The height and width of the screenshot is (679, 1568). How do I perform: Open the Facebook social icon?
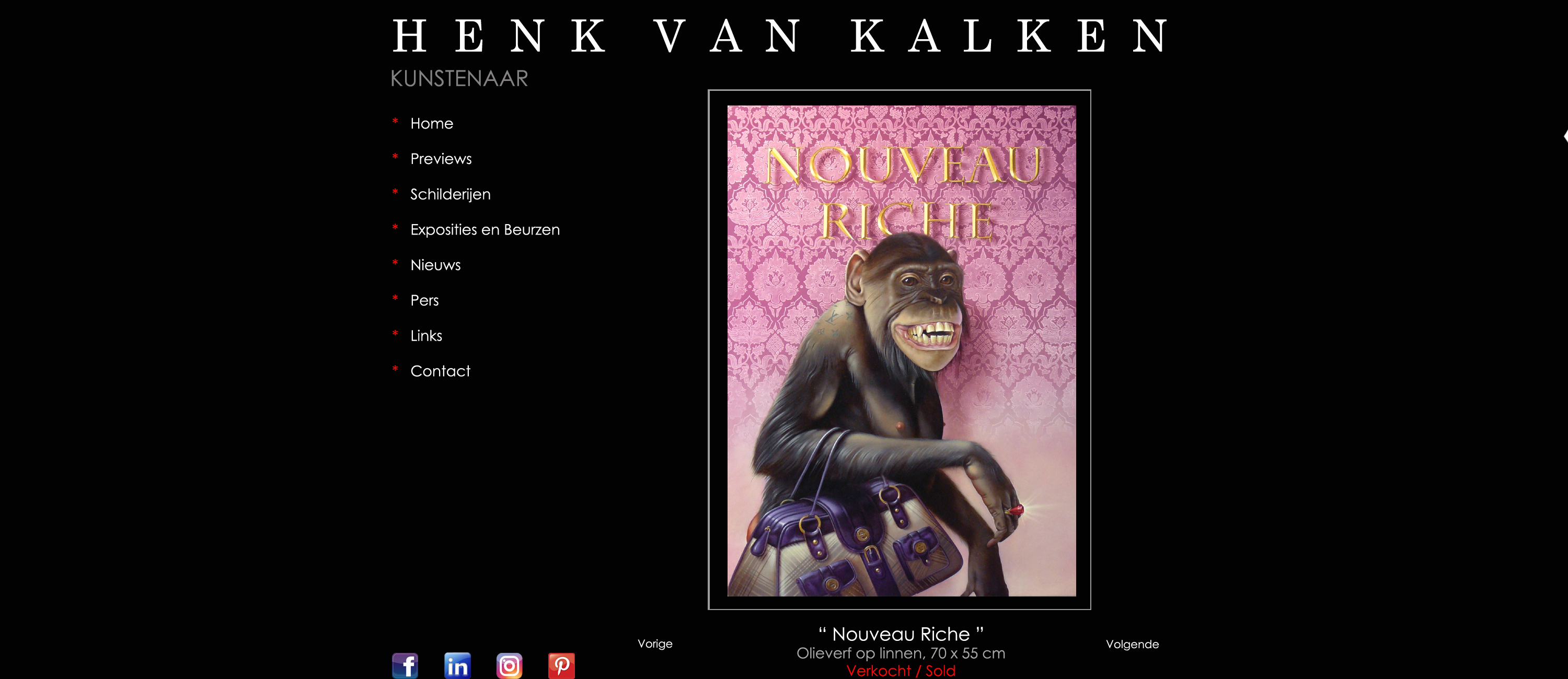coord(405,665)
